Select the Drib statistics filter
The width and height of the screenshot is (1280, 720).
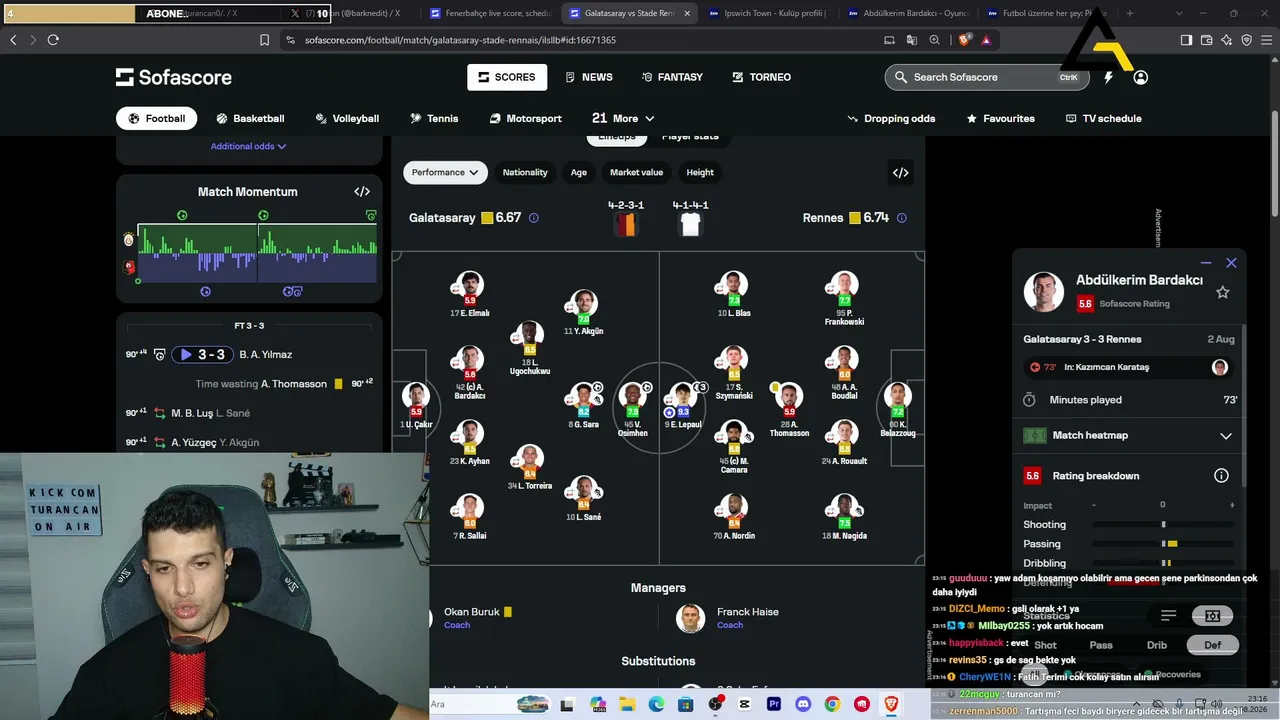[1157, 645]
